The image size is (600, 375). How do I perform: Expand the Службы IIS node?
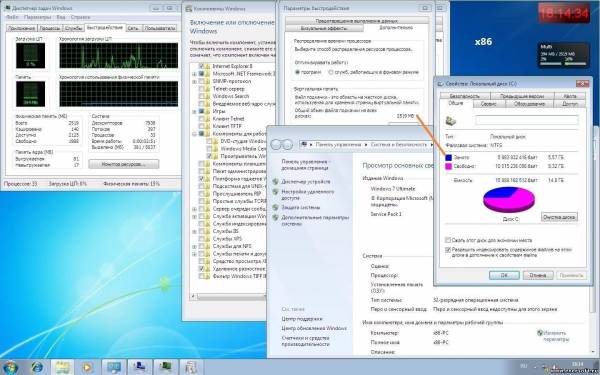point(194,232)
